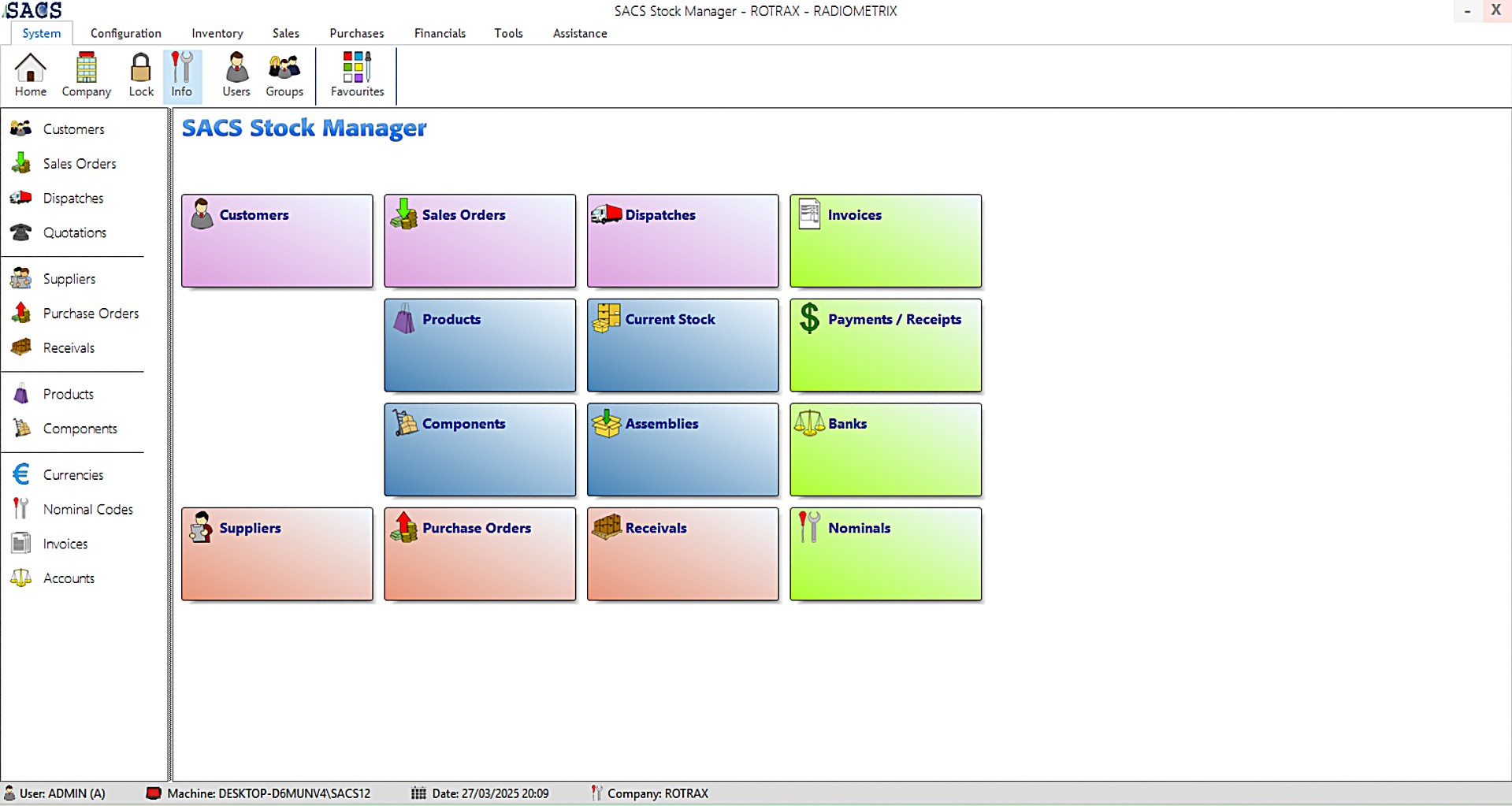Click the dollar icon on the Payments / Receipts tile

point(809,318)
